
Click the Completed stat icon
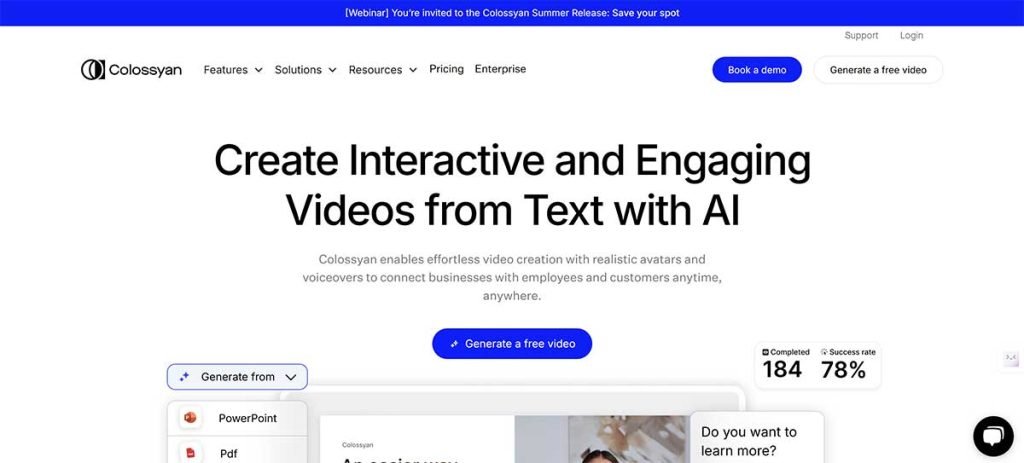[766, 352]
